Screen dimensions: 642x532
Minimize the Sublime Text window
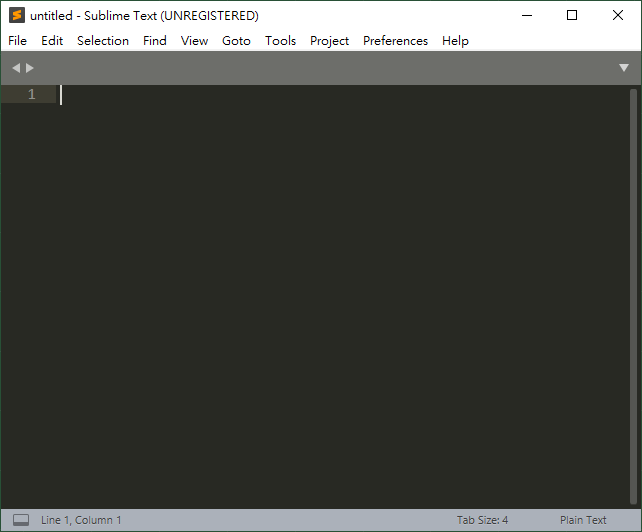pos(527,16)
